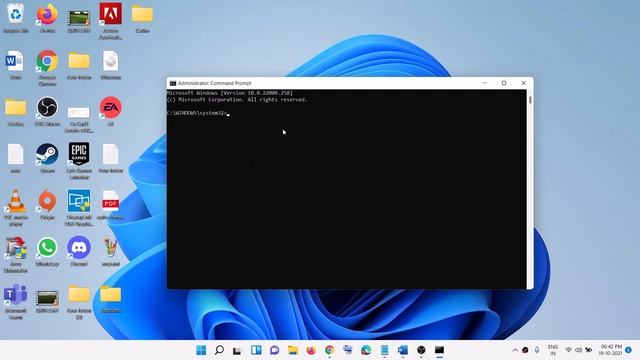Click the 'Administrator: Command Prompt' title text
The height and width of the screenshot is (360, 640).
[x=214, y=83]
